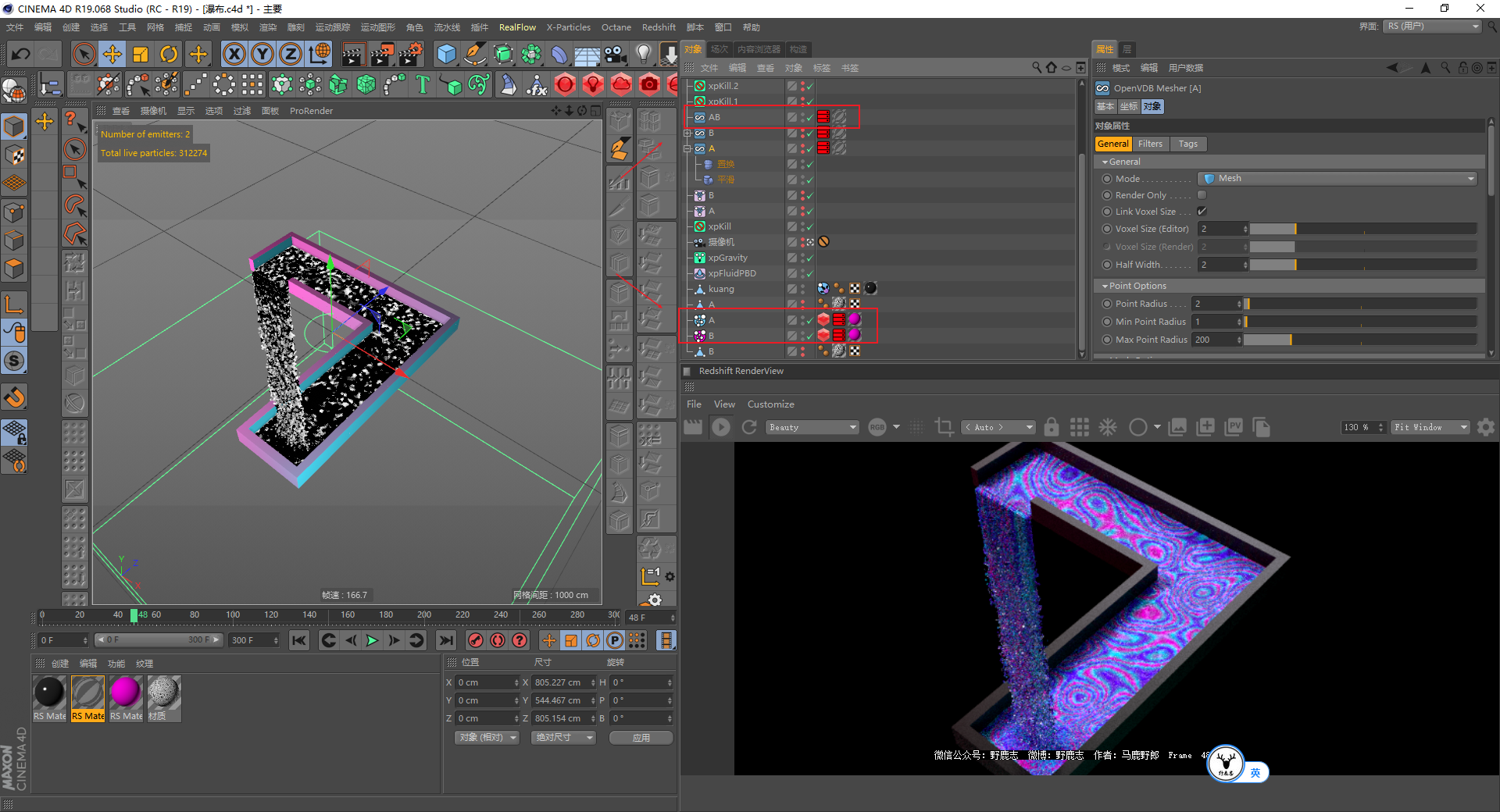The width and height of the screenshot is (1500, 812).
Task: Collapse the Point Options section
Action: point(1105,287)
